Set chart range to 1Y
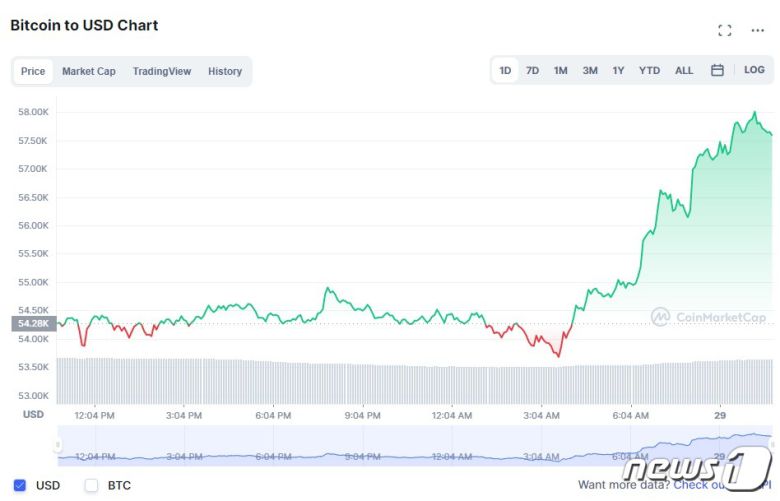This screenshot has height=501, width=780. coord(619,70)
